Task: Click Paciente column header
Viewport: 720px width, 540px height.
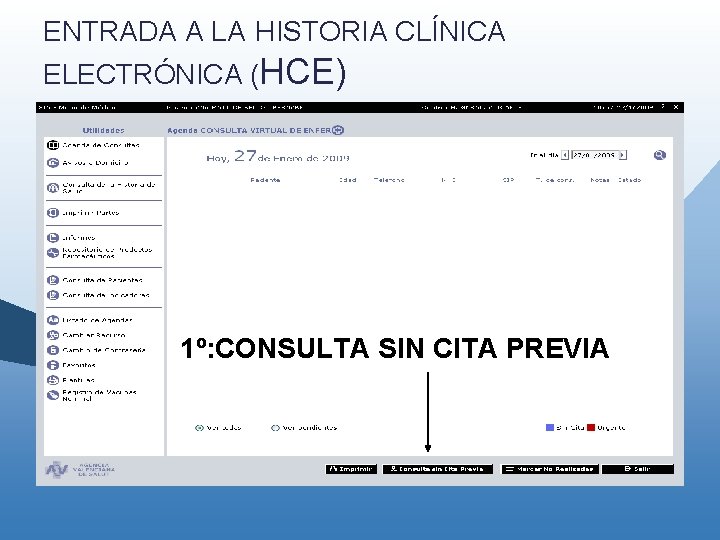Action: pos(265,180)
